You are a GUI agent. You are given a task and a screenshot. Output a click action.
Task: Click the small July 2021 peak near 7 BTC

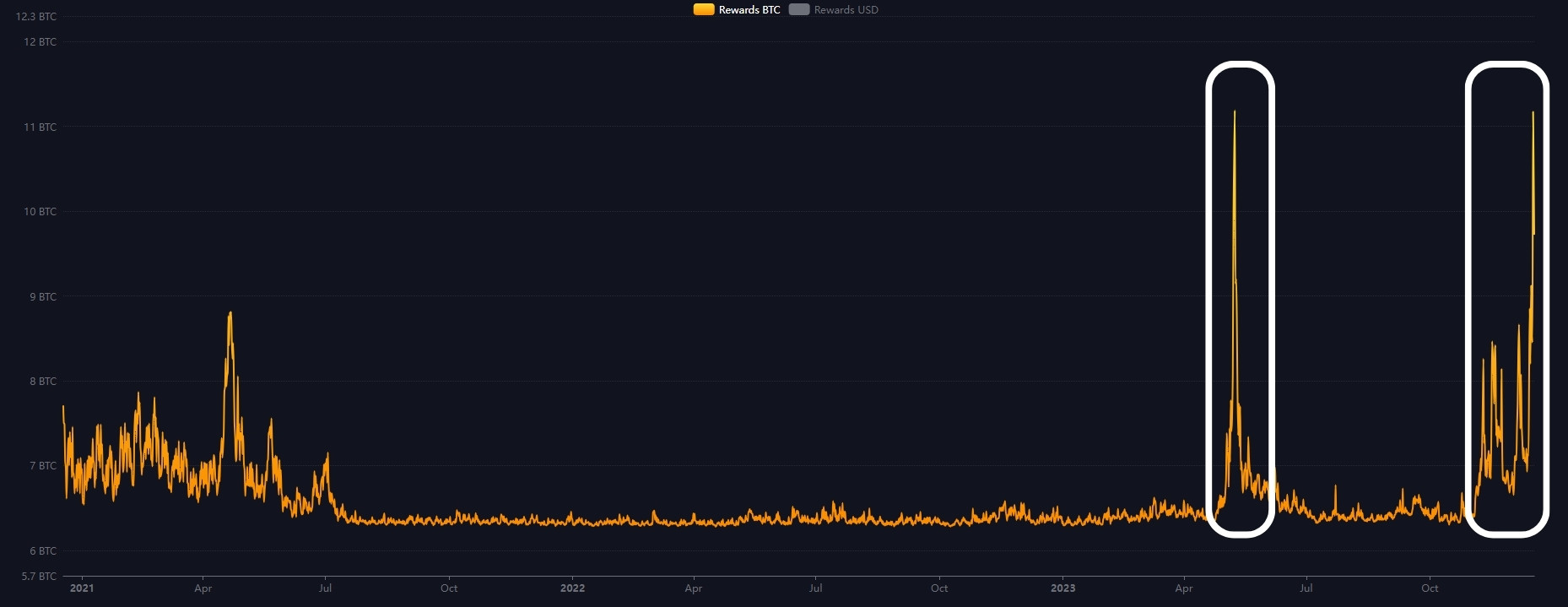(327, 455)
